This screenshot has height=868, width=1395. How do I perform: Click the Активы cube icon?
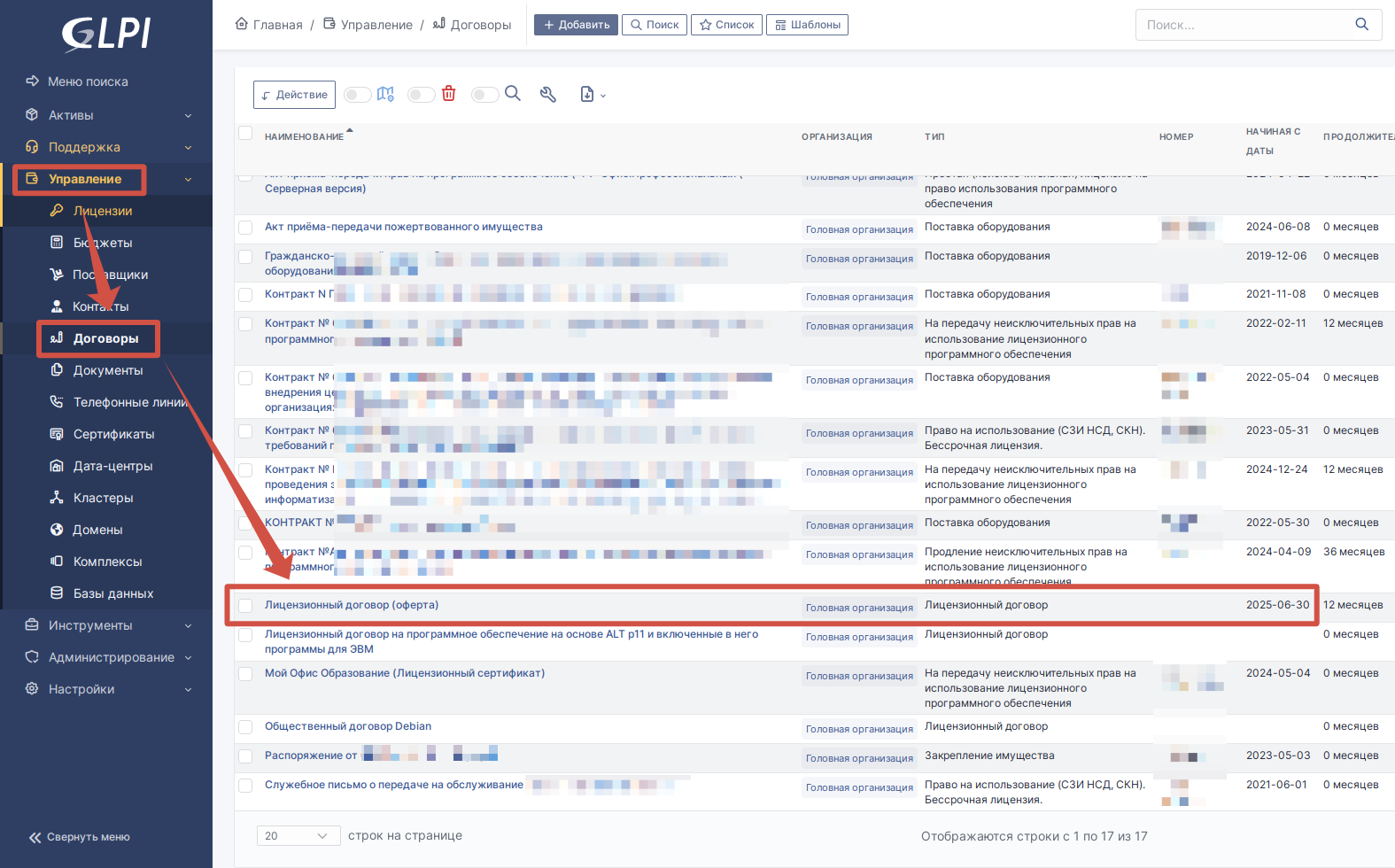32,115
